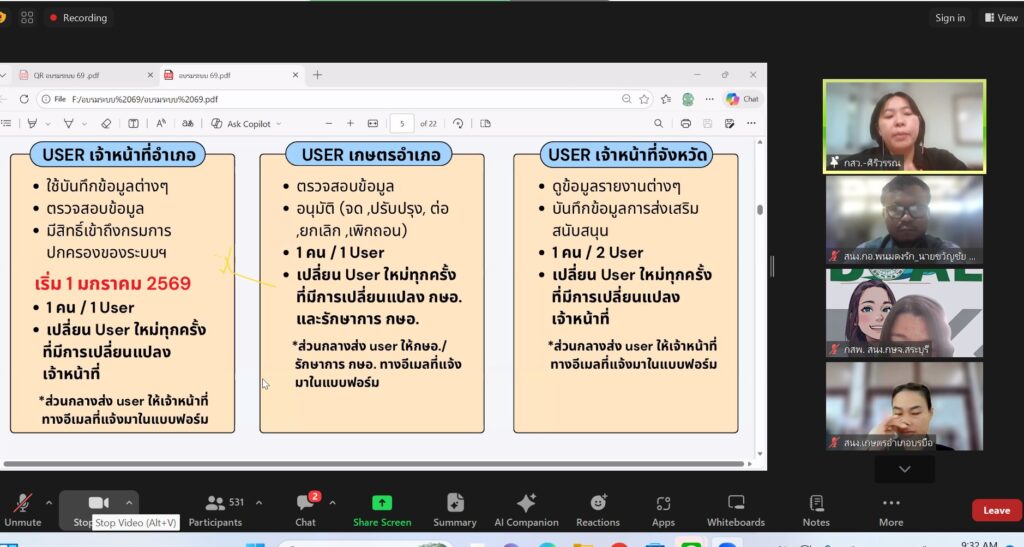Unmute the microphone in Zoom
The height and width of the screenshot is (547, 1024).
(x=22, y=506)
